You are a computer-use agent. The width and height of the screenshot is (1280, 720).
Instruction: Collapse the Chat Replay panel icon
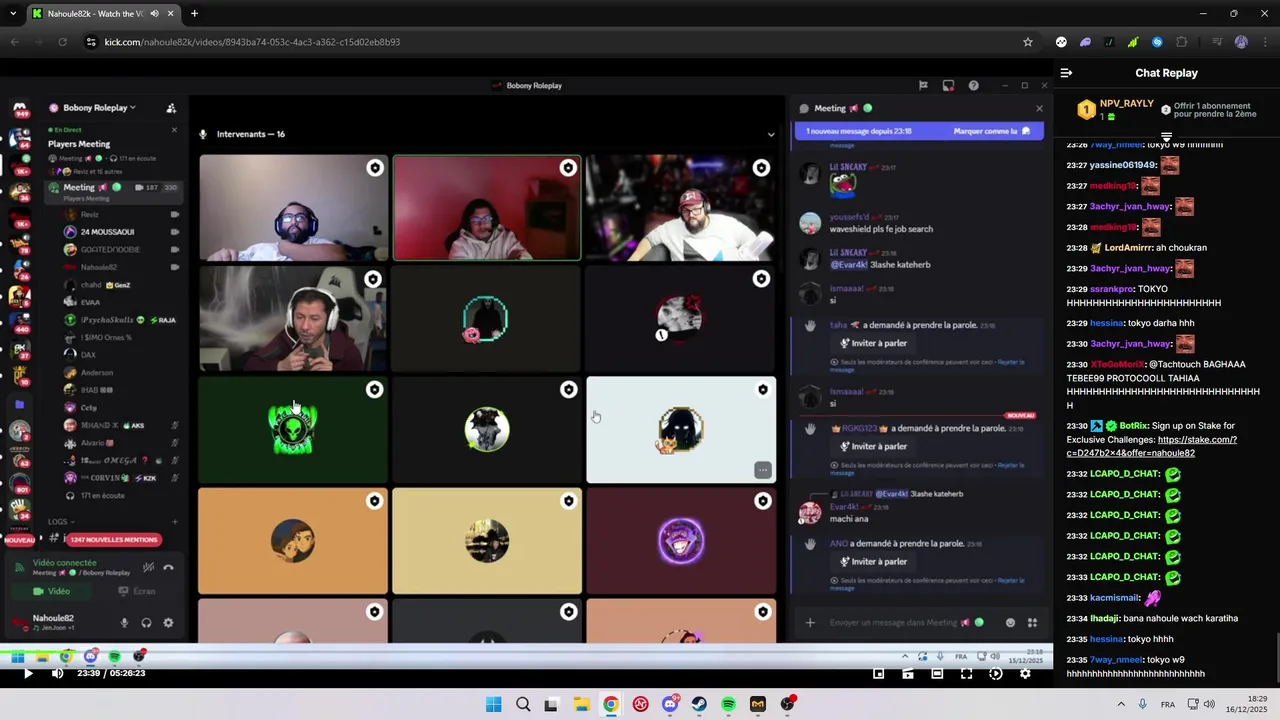click(x=1066, y=73)
